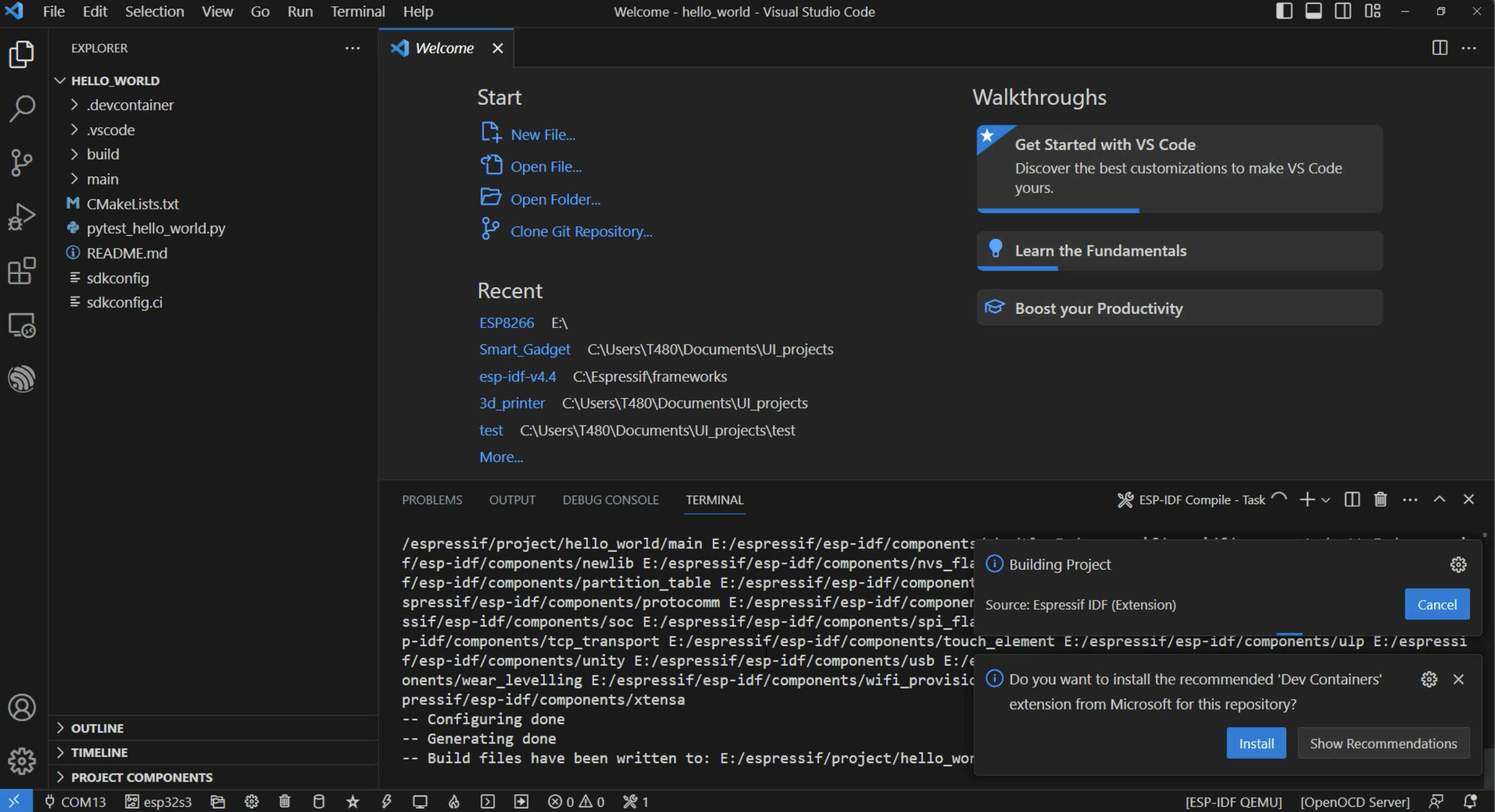
Task: Click build, flash and monitor flame icon
Action: [454, 801]
